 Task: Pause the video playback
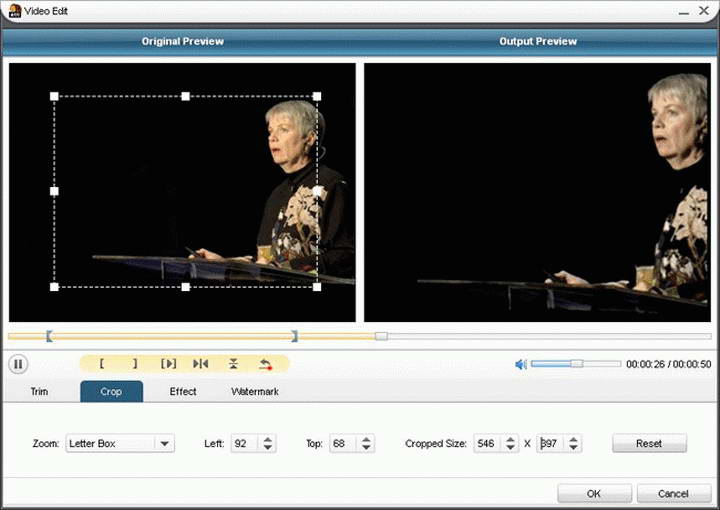[x=18, y=364]
